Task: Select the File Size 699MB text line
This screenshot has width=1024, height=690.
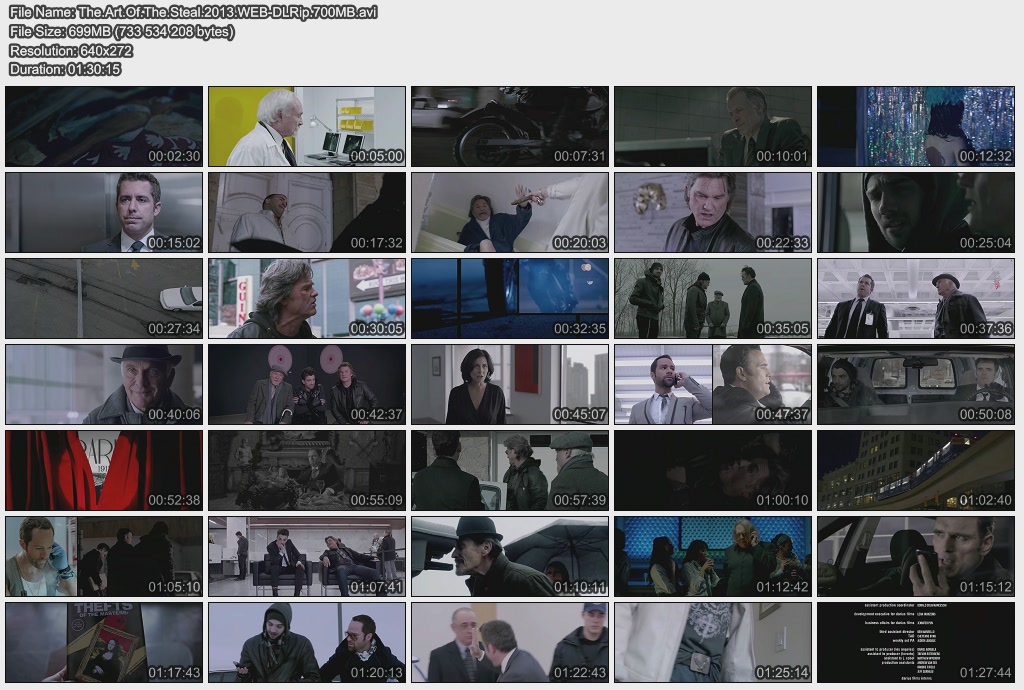Action: (122, 31)
